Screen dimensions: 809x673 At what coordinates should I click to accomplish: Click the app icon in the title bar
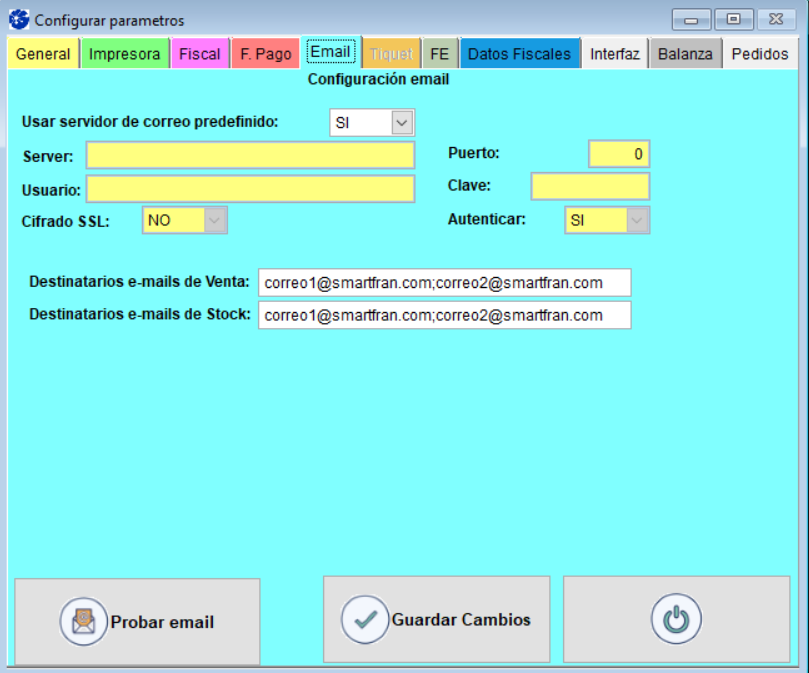19,20
